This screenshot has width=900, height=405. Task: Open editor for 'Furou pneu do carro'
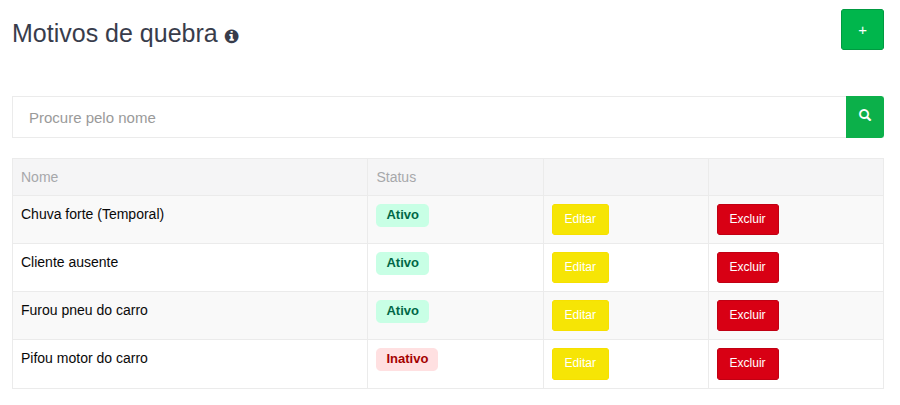click(580, 315)
